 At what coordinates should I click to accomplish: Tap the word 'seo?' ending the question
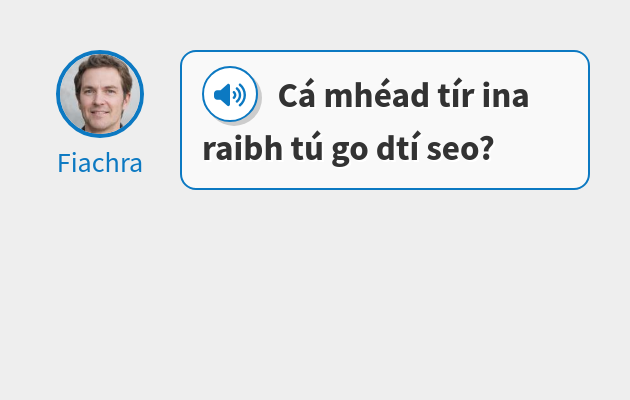pyautogui.click(x=460, y=148)
